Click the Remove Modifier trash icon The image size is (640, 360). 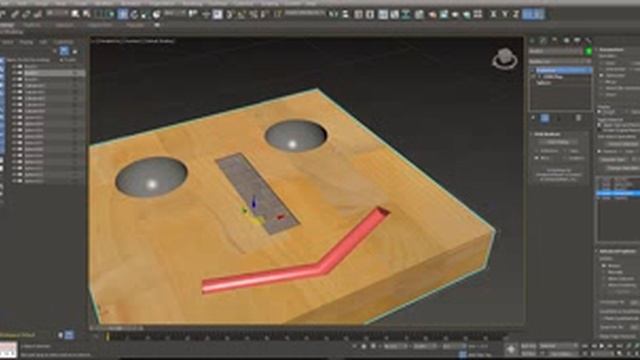pyautogui.click(x=578, y=118)
